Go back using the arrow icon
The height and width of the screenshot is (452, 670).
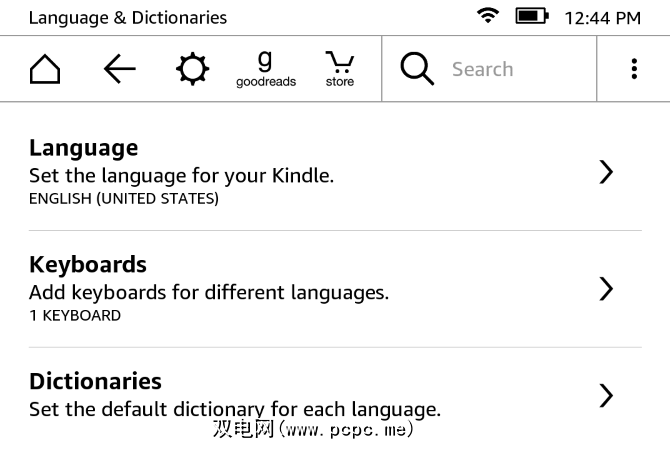click(119, 69)
